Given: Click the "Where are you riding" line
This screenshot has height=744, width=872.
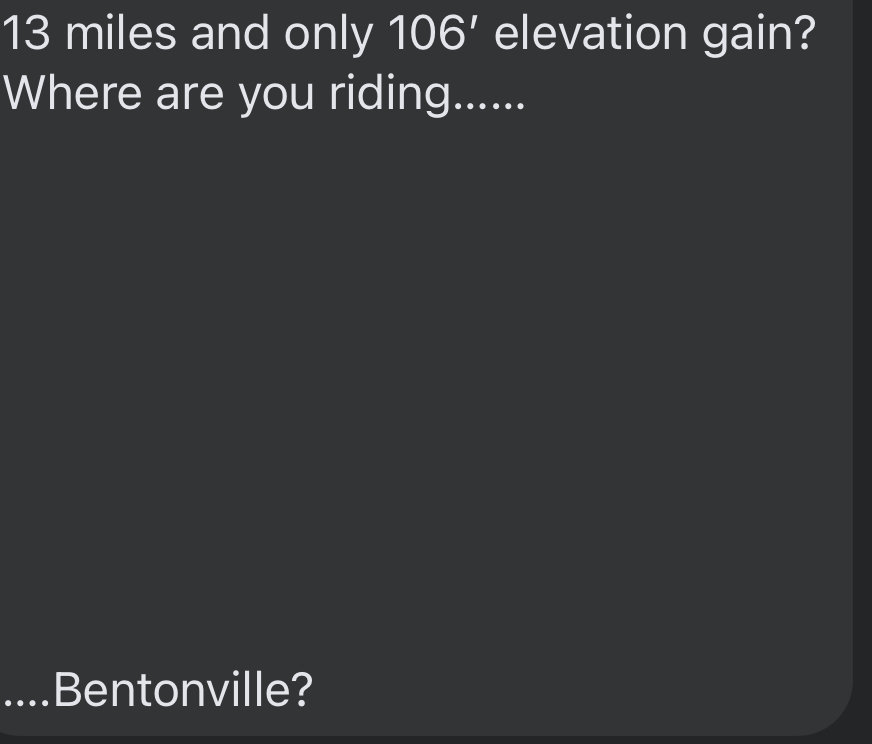Looking at the screenshot, I should pyautogui.click(x=263, y=94).
